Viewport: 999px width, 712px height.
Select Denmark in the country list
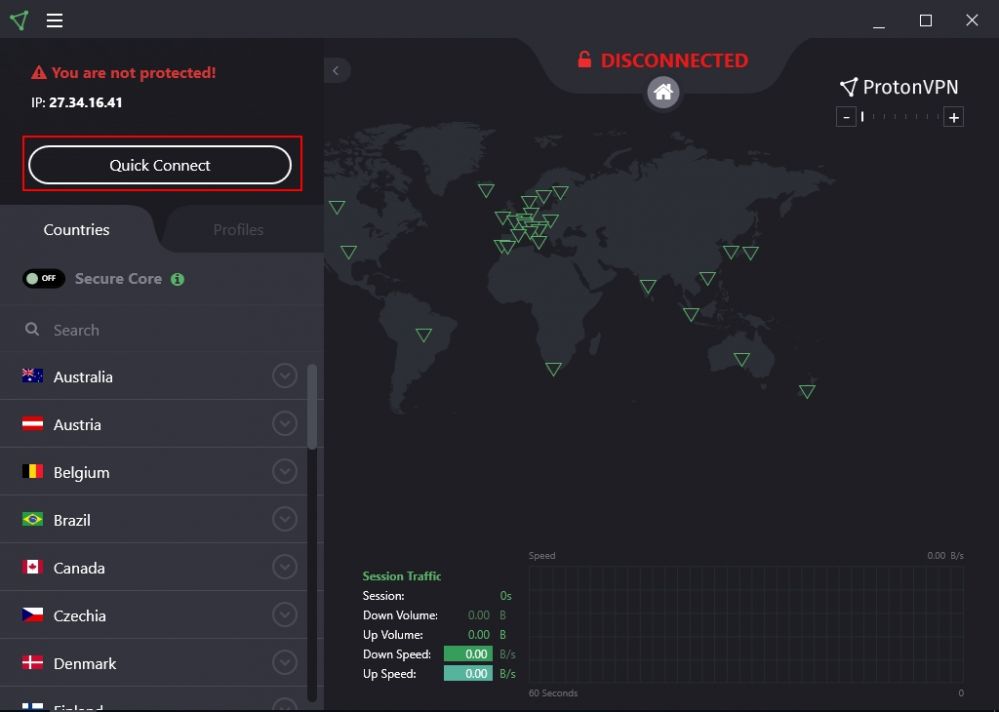(85, 663)
